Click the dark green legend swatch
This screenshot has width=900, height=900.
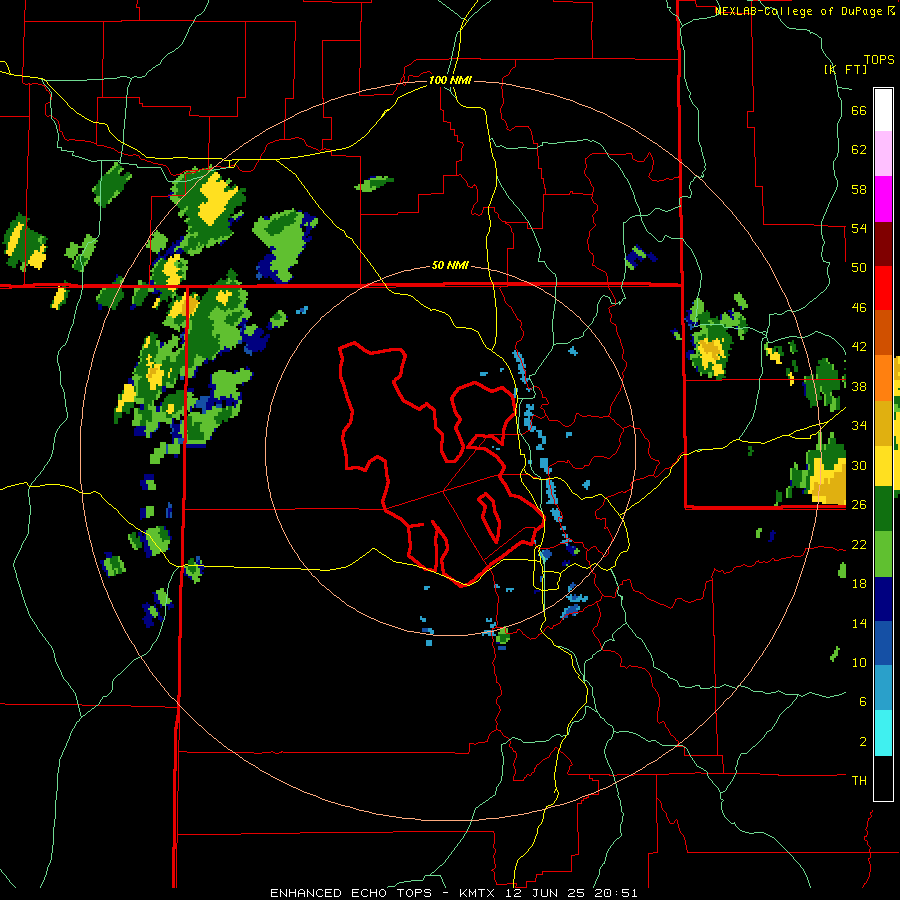pos(883,509)
